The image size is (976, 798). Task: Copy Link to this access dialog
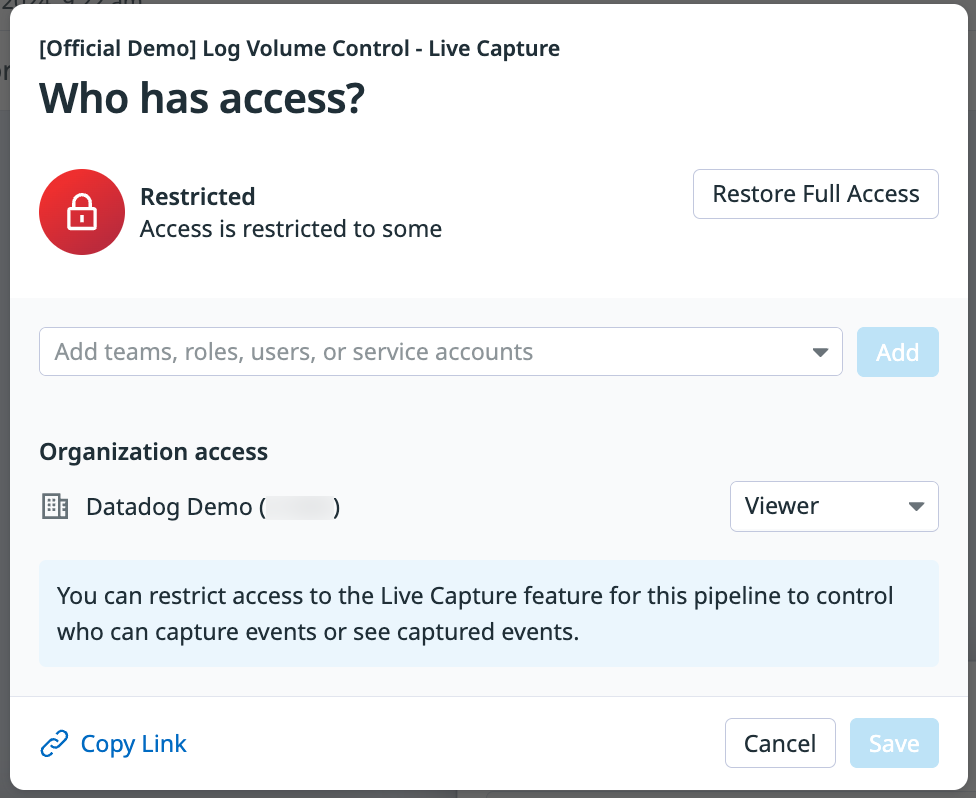click(133, 744)
